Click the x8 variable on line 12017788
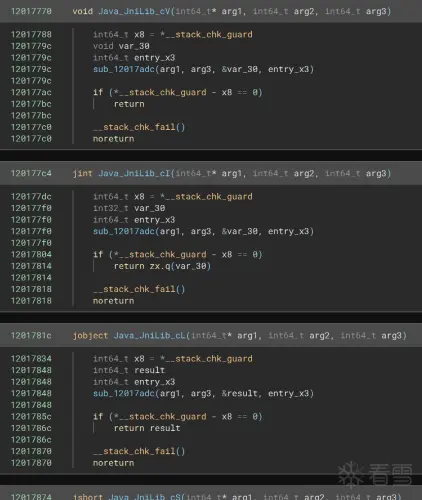Image resolution: width=422 pixels, height=500 pixels. click(139, 35)
